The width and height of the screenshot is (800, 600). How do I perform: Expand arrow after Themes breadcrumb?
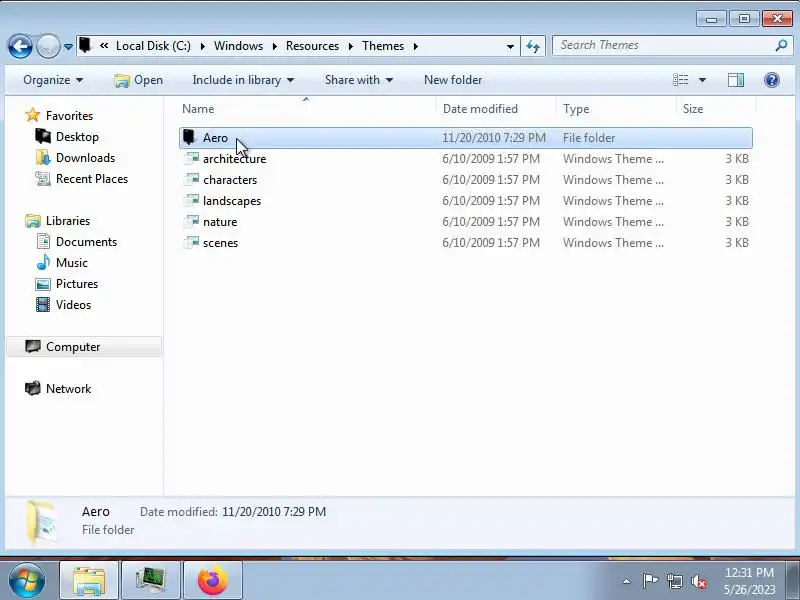click(x=416, y=46)
